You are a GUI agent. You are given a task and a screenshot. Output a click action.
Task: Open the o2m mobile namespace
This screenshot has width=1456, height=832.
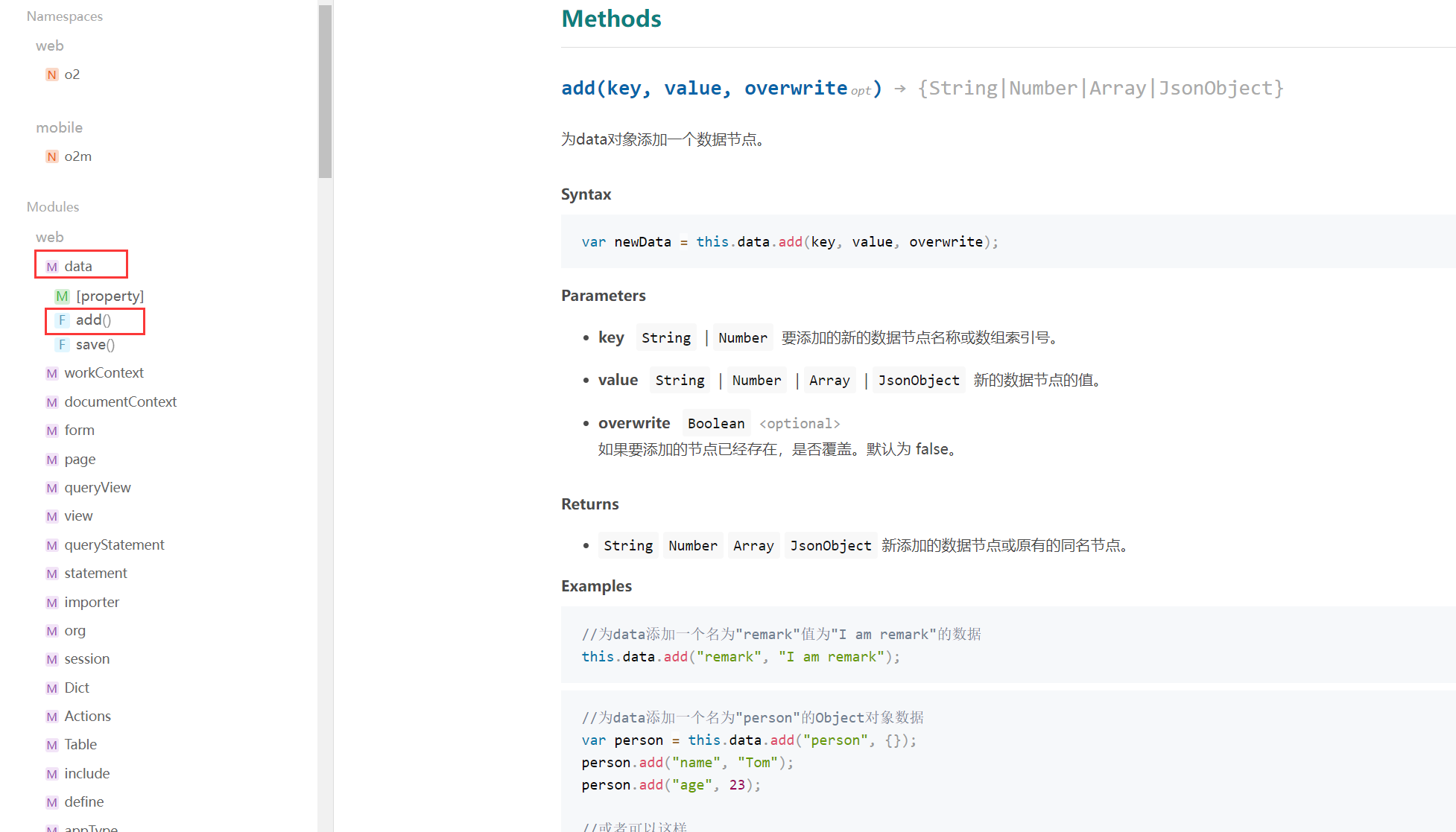[77, 156]
